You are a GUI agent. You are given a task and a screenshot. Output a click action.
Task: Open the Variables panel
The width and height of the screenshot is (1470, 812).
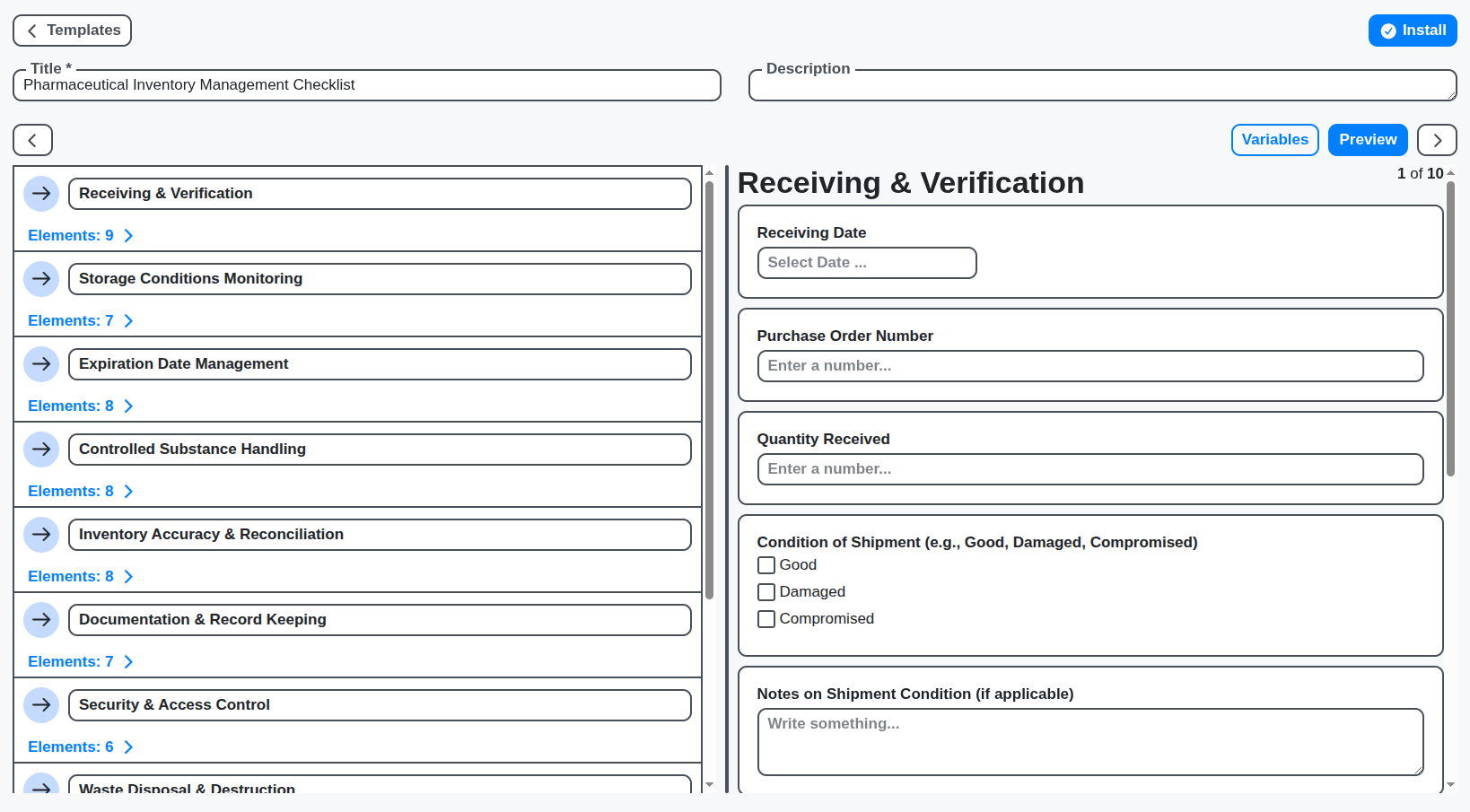(1274, 140)
